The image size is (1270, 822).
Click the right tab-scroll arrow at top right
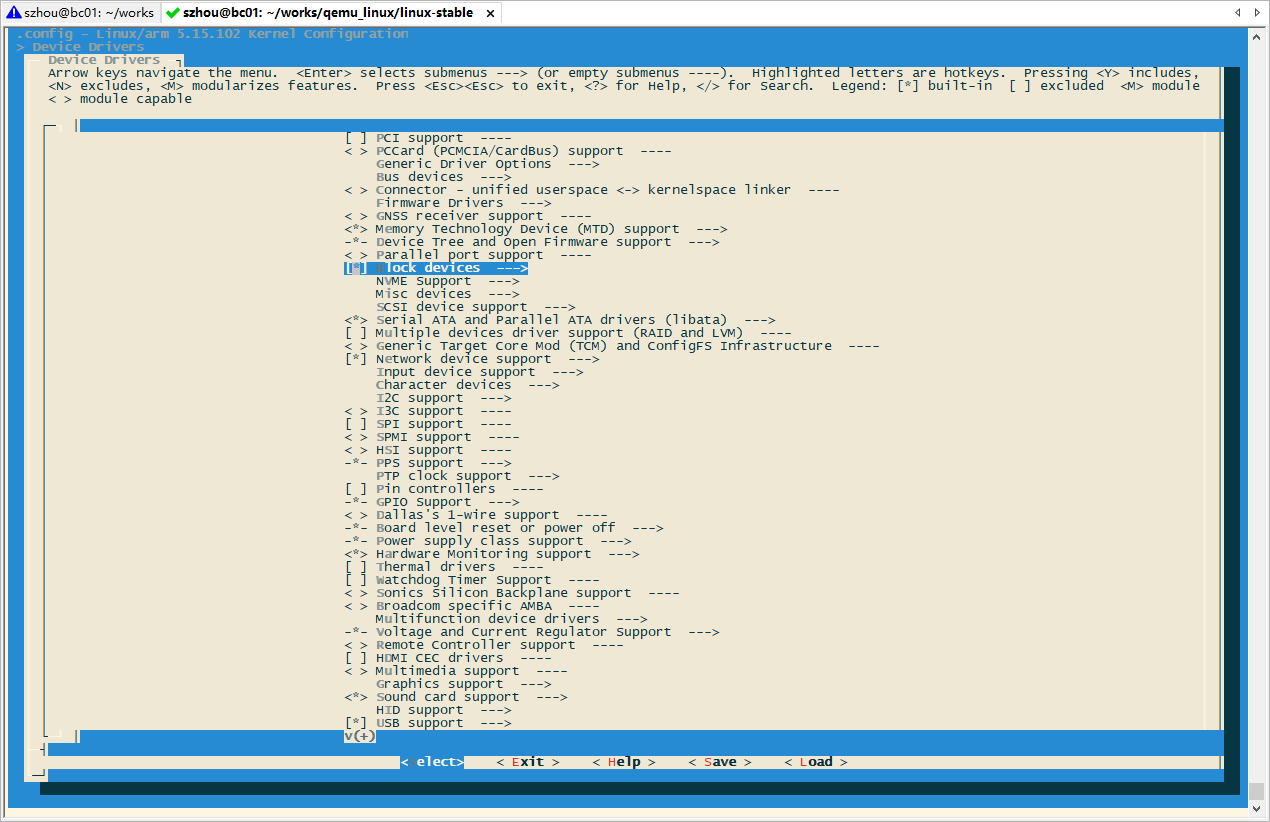coord(1257,12)
